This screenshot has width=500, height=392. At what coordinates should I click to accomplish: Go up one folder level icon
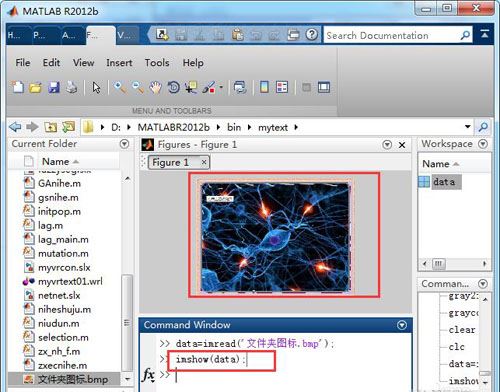pyautogui.click(x=51, y=127)
